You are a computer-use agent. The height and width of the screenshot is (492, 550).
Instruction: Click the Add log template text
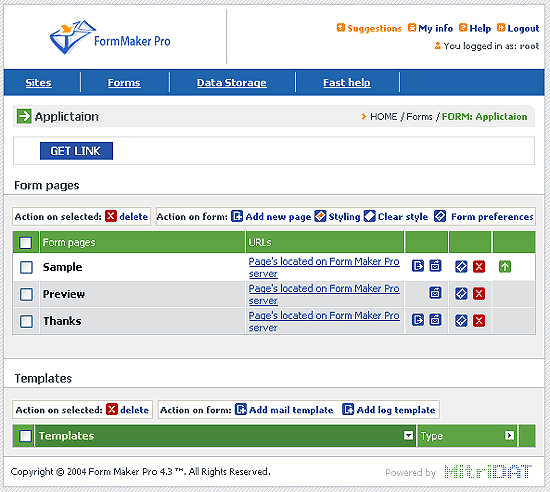pos(396,410)
